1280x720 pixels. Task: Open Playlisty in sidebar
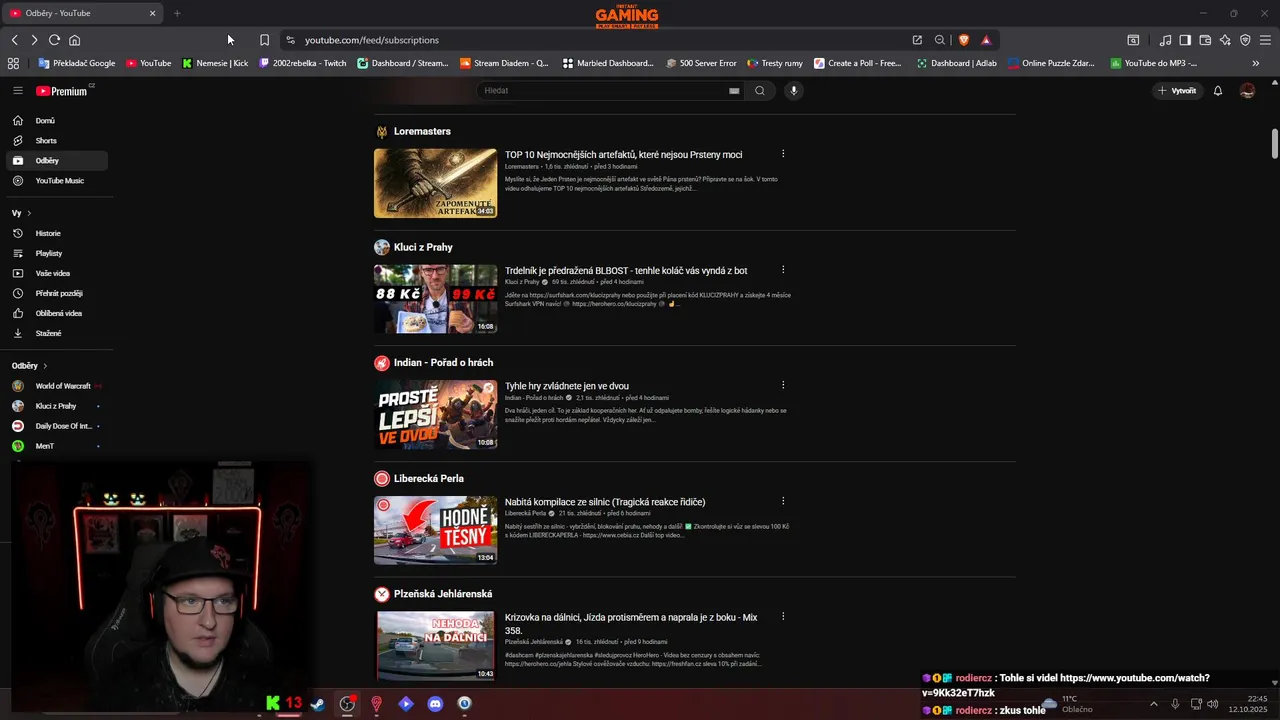pos(57,253)
